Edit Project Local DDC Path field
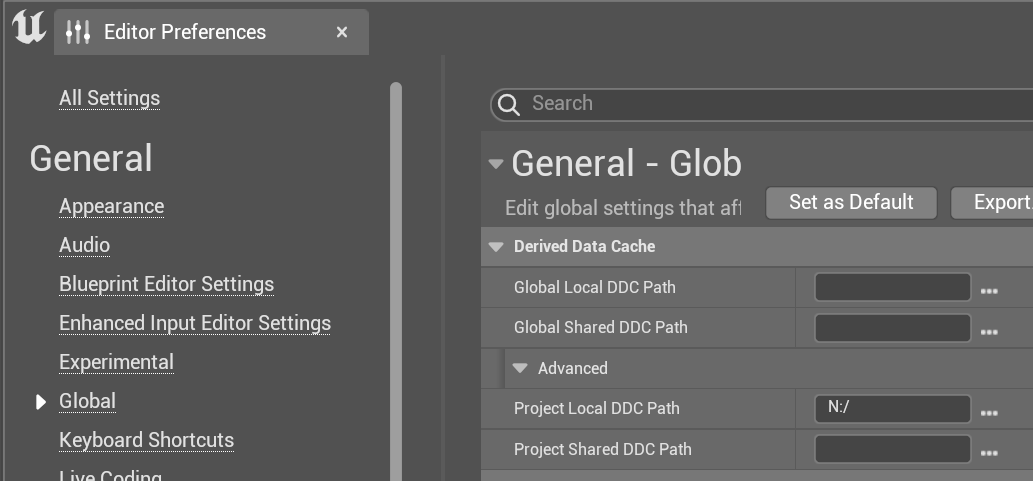 (x=893, y=409)
